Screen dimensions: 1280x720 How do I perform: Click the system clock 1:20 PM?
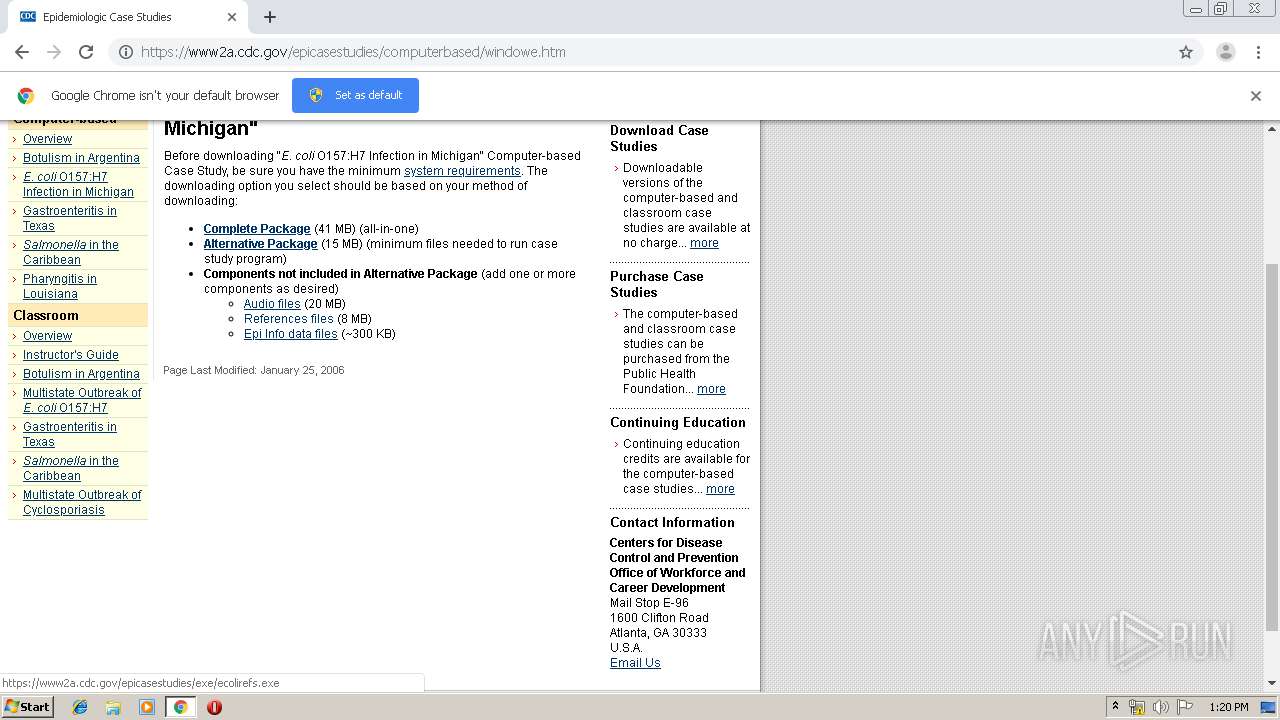point(1228,707)
